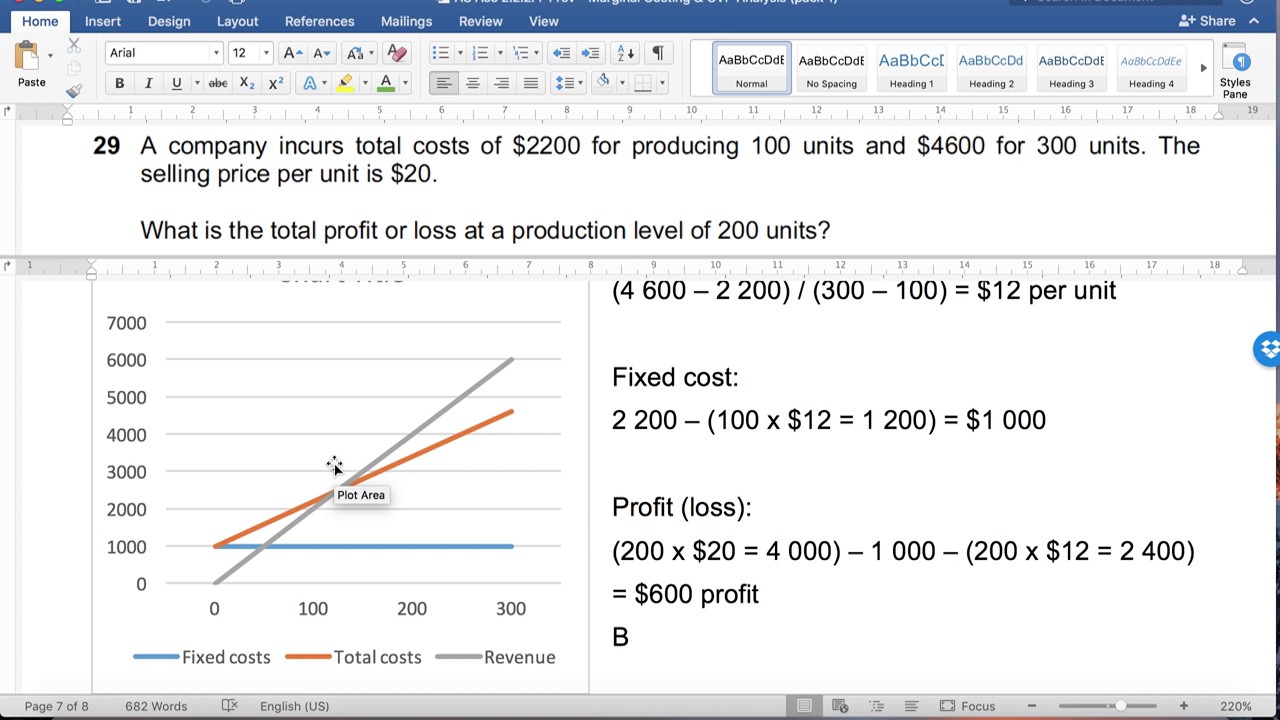Screen dimensions: 1280x720
Task: Switch to Draft view icon
Action: (x=911, y=706)
